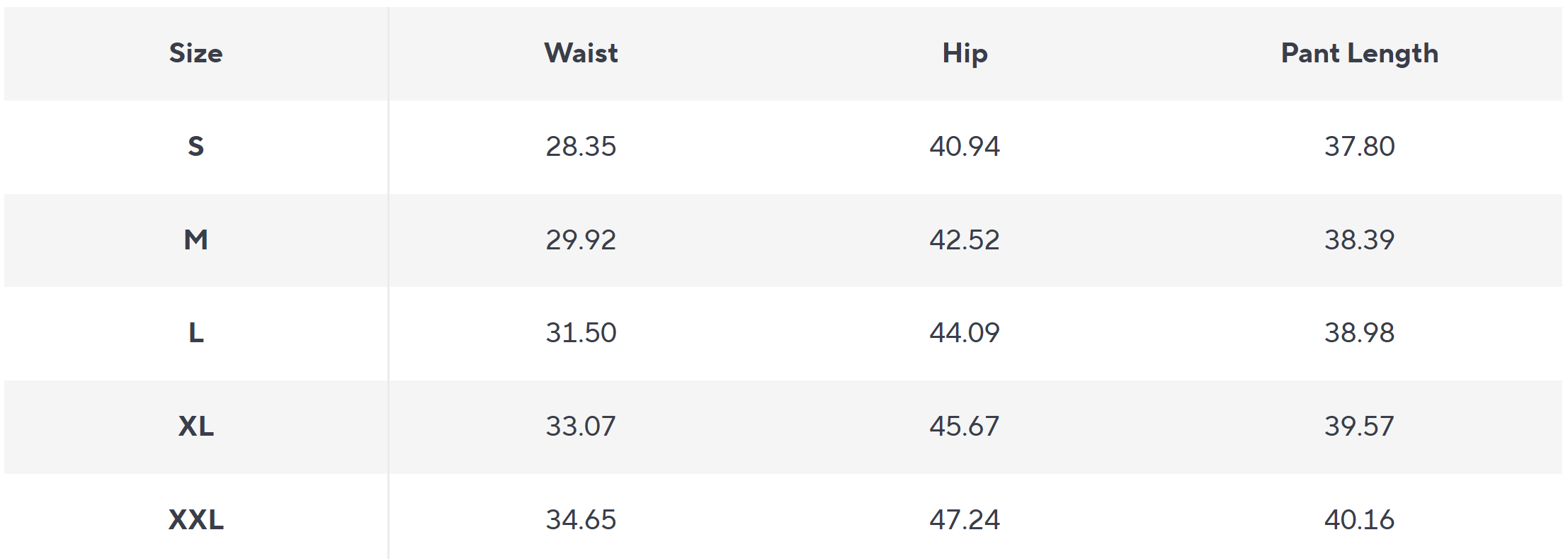
Task: Click hip value 45.67 for XL
Action: point(965,426)
